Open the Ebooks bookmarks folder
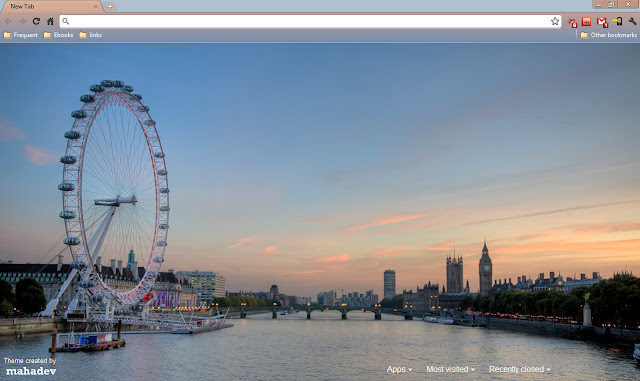Viewport: 640px width, 381px height. tap(58, 35)
